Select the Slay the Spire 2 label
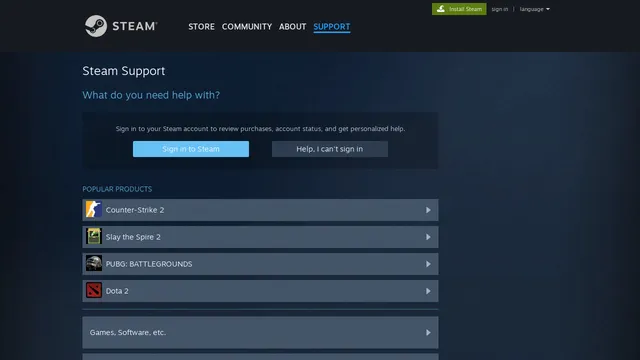Viewport: 640px width, 360px height. click(133, 237)
